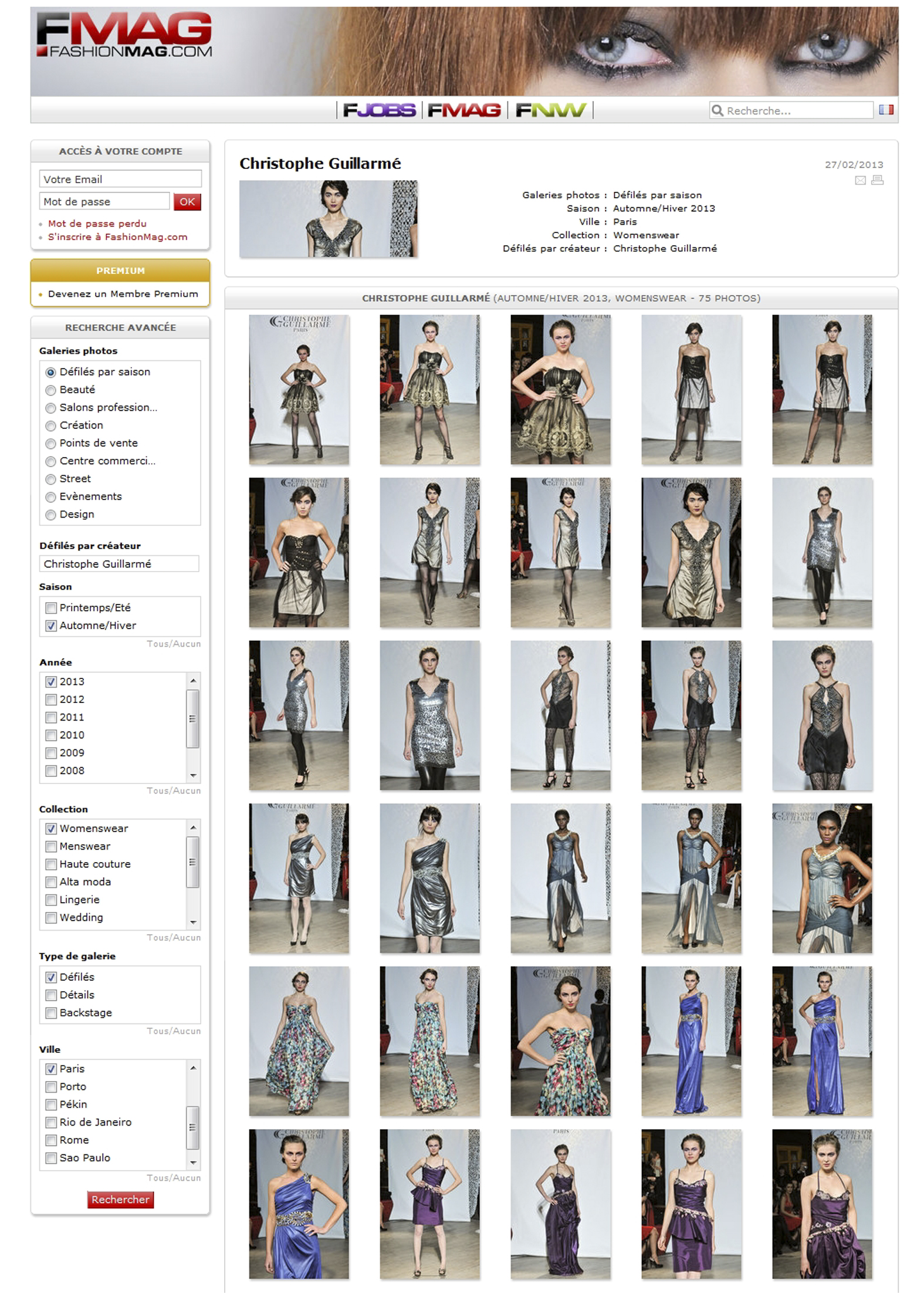Image resolution: width=924 pixels, height=1294 pixels.
Task: Open the FJOBS site logo
Action: tap(379, 110)
